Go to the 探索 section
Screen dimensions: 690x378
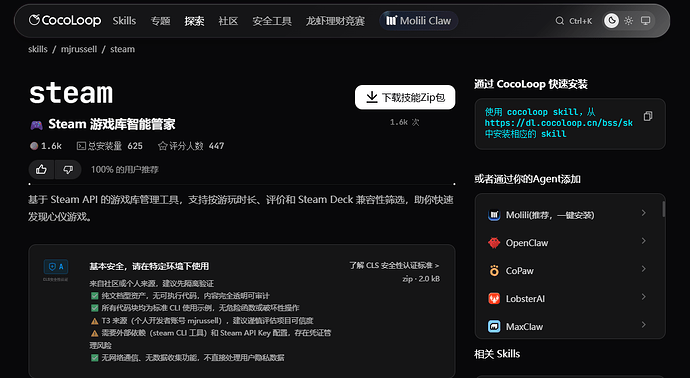pos(194,21)
